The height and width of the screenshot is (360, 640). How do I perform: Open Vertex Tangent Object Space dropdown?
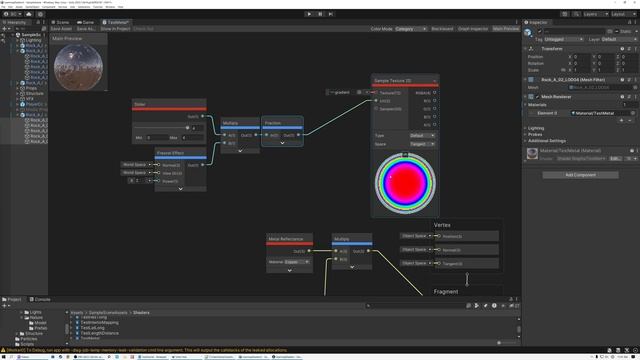tap(416, 263)
